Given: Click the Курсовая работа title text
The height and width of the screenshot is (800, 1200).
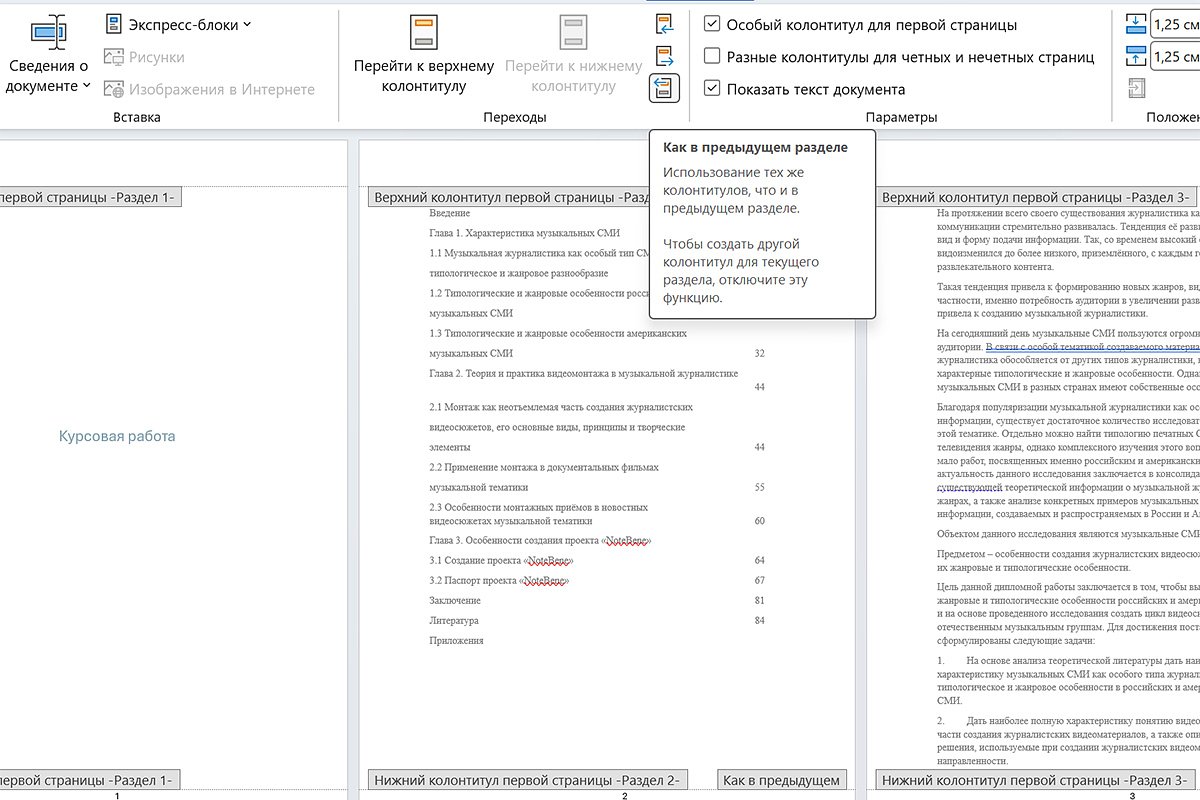Looking at the screenshot, I should point(117,436).
